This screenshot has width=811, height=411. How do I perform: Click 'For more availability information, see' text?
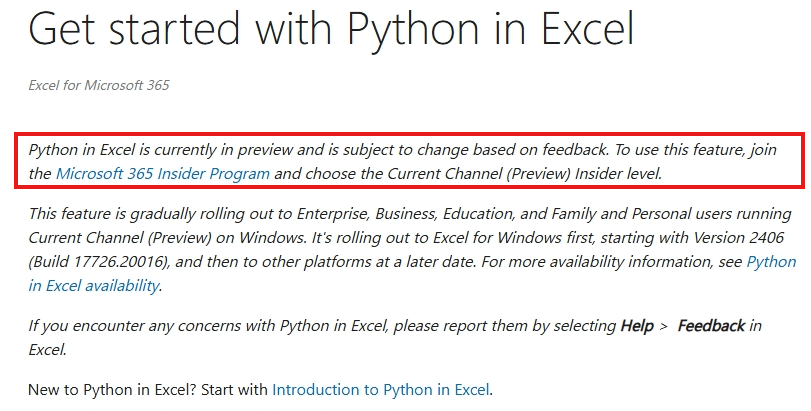coord(612,262)
